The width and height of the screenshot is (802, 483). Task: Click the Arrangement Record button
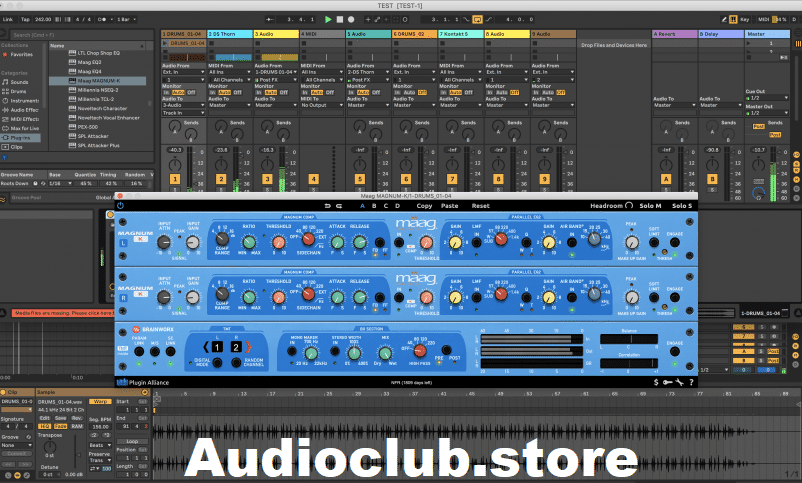pyautogui.click(x=351, y=19)
